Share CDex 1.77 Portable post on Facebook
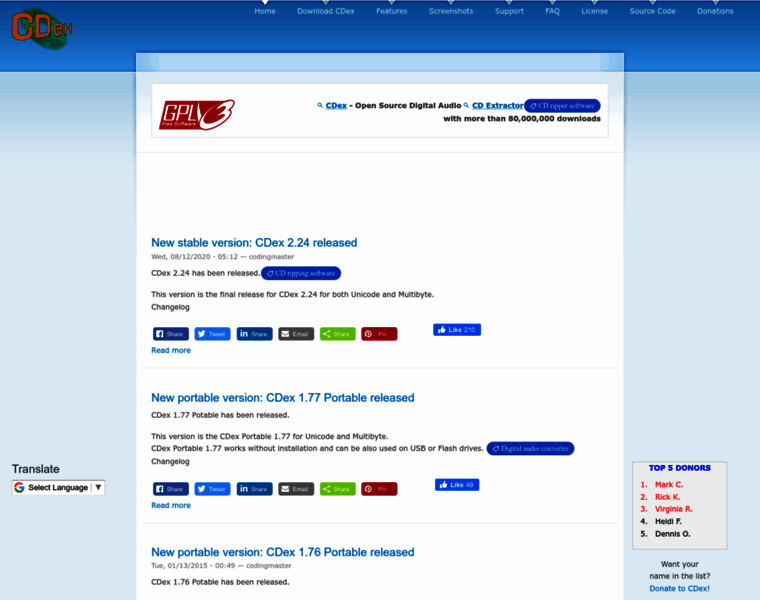The image size is (760, 600). point(171,489)
